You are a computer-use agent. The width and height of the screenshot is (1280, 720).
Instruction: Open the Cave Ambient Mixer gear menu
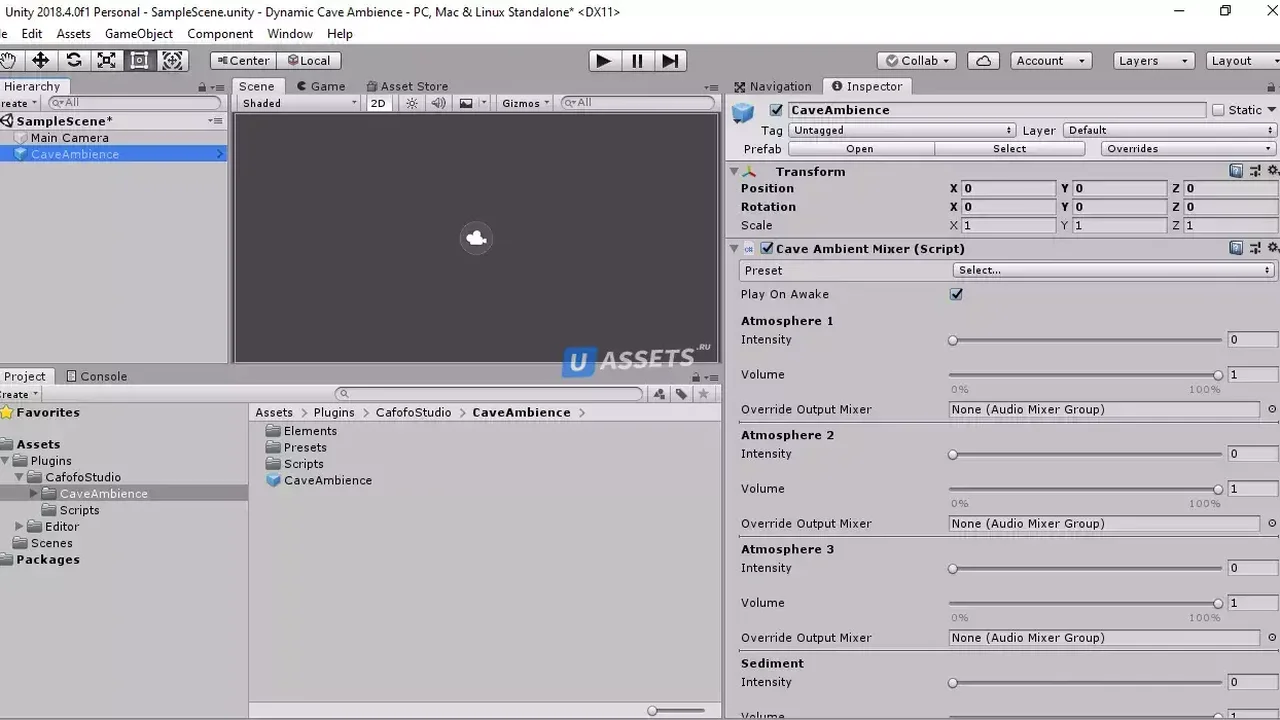[1273, 248]
